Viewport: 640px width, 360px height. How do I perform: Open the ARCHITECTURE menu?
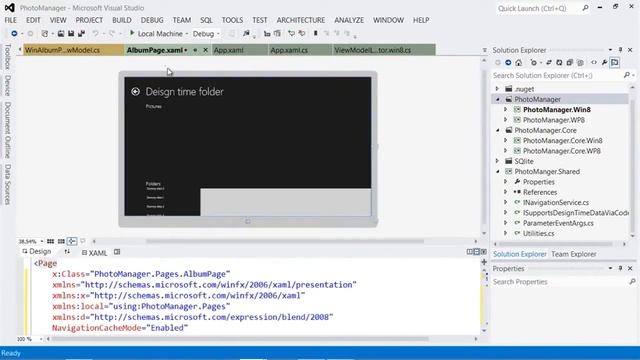[301, 20]
